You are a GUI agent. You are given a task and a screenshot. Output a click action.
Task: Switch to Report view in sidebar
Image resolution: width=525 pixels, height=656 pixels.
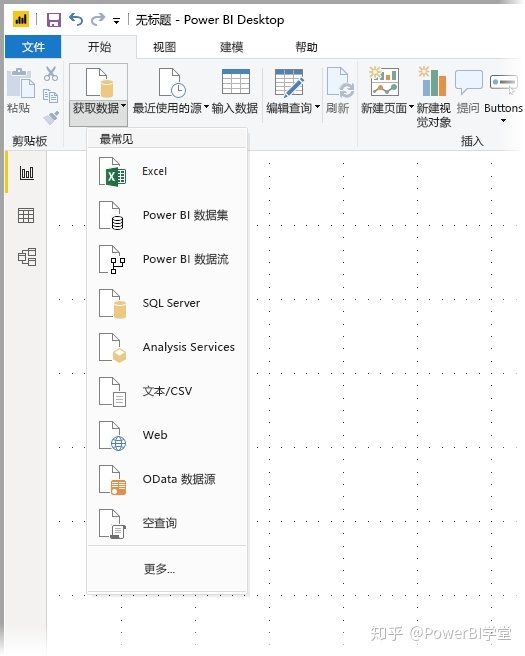[x=27, y=172]
